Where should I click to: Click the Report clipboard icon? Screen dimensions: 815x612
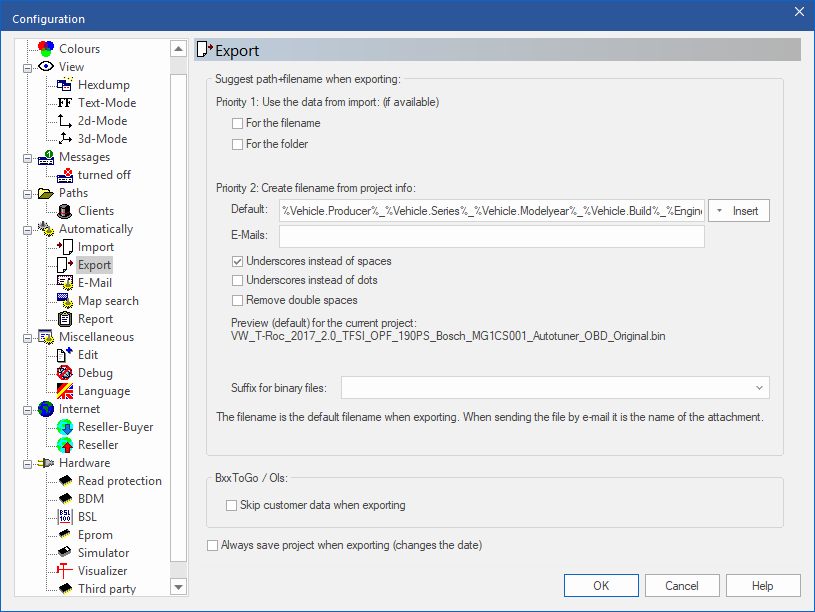65,319
